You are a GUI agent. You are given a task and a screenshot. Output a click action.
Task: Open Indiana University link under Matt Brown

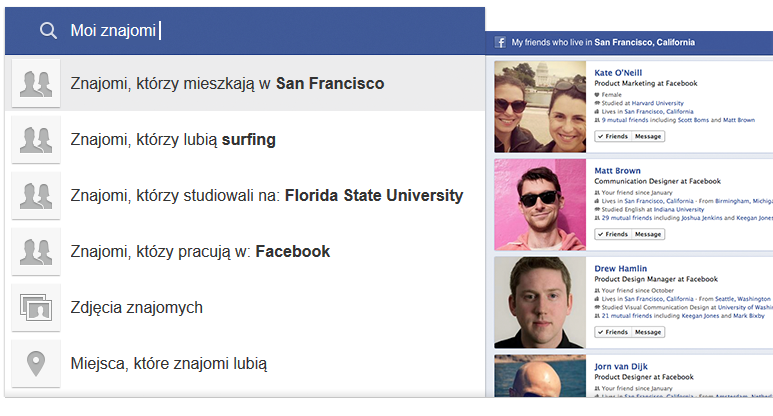[x=679, y=209]
